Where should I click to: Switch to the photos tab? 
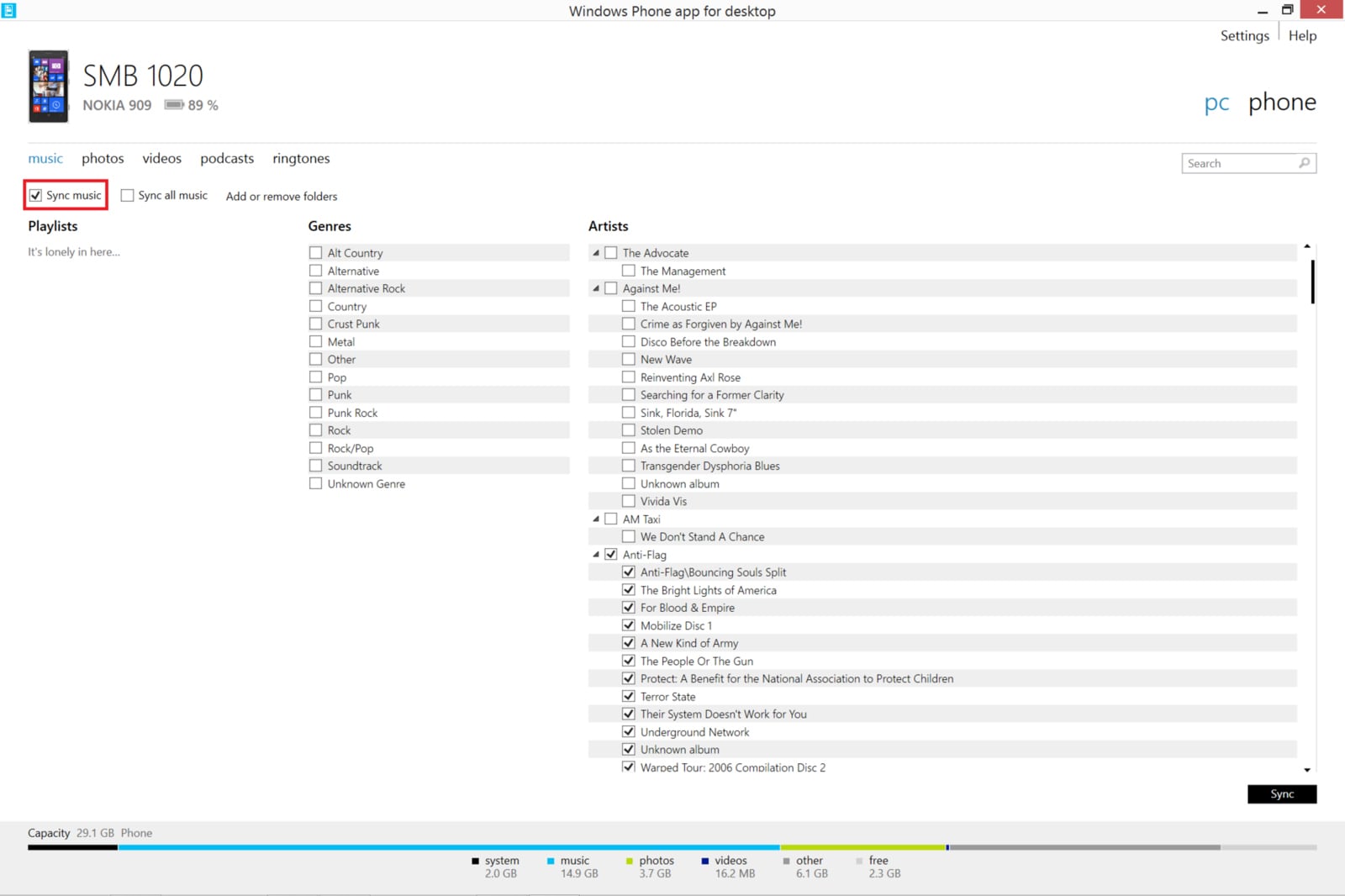coord(103,158)
